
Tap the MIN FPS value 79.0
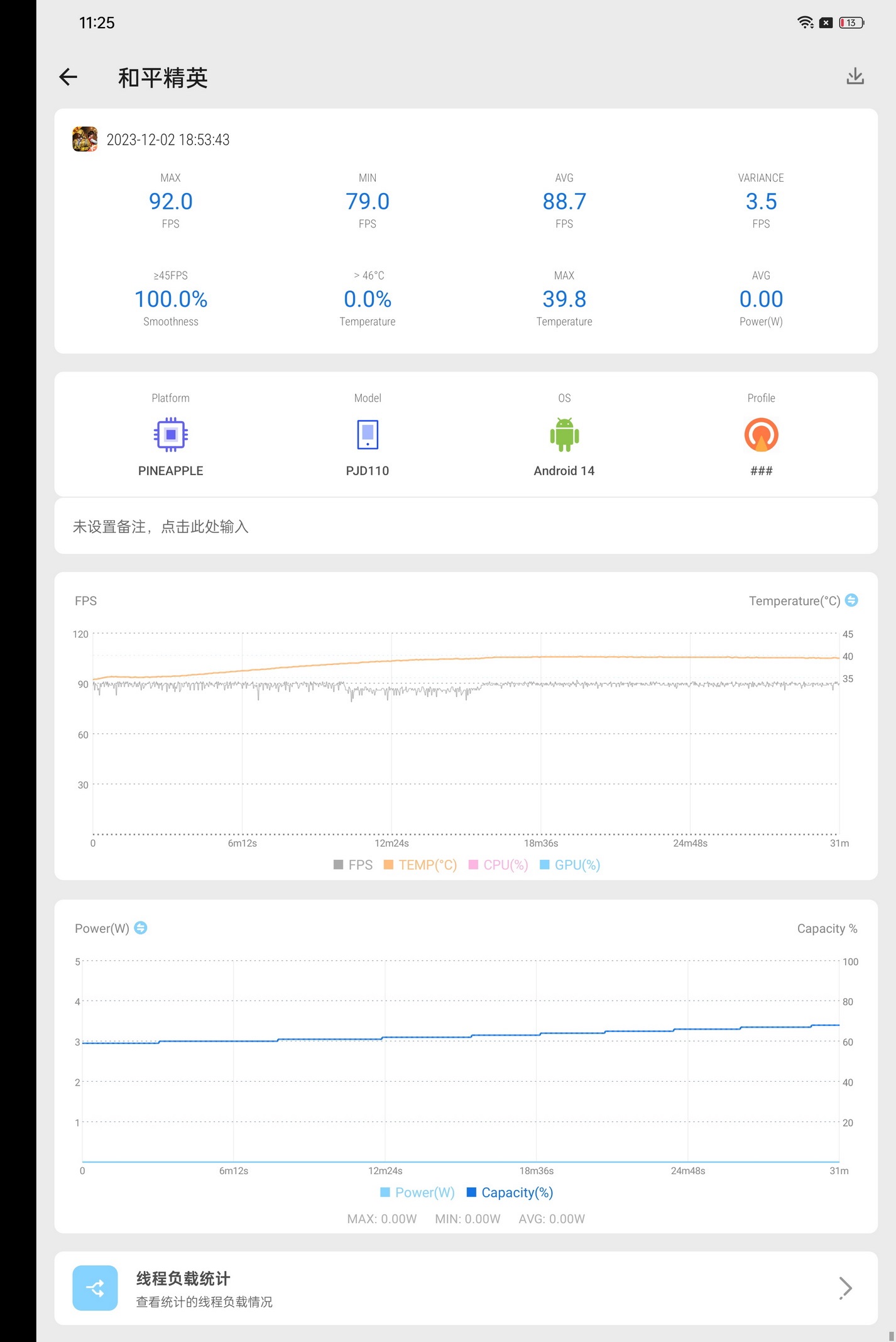click(x=368, y=202)
